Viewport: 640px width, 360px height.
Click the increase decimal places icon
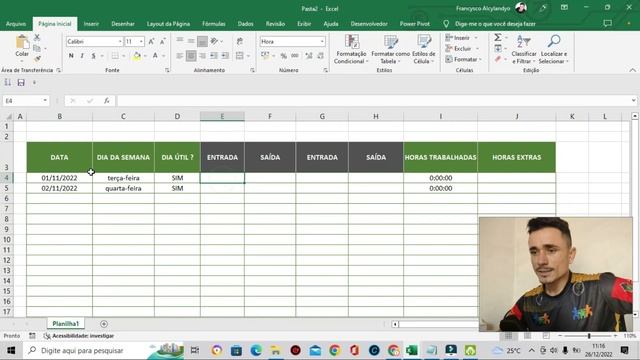(x=309, y=56)
